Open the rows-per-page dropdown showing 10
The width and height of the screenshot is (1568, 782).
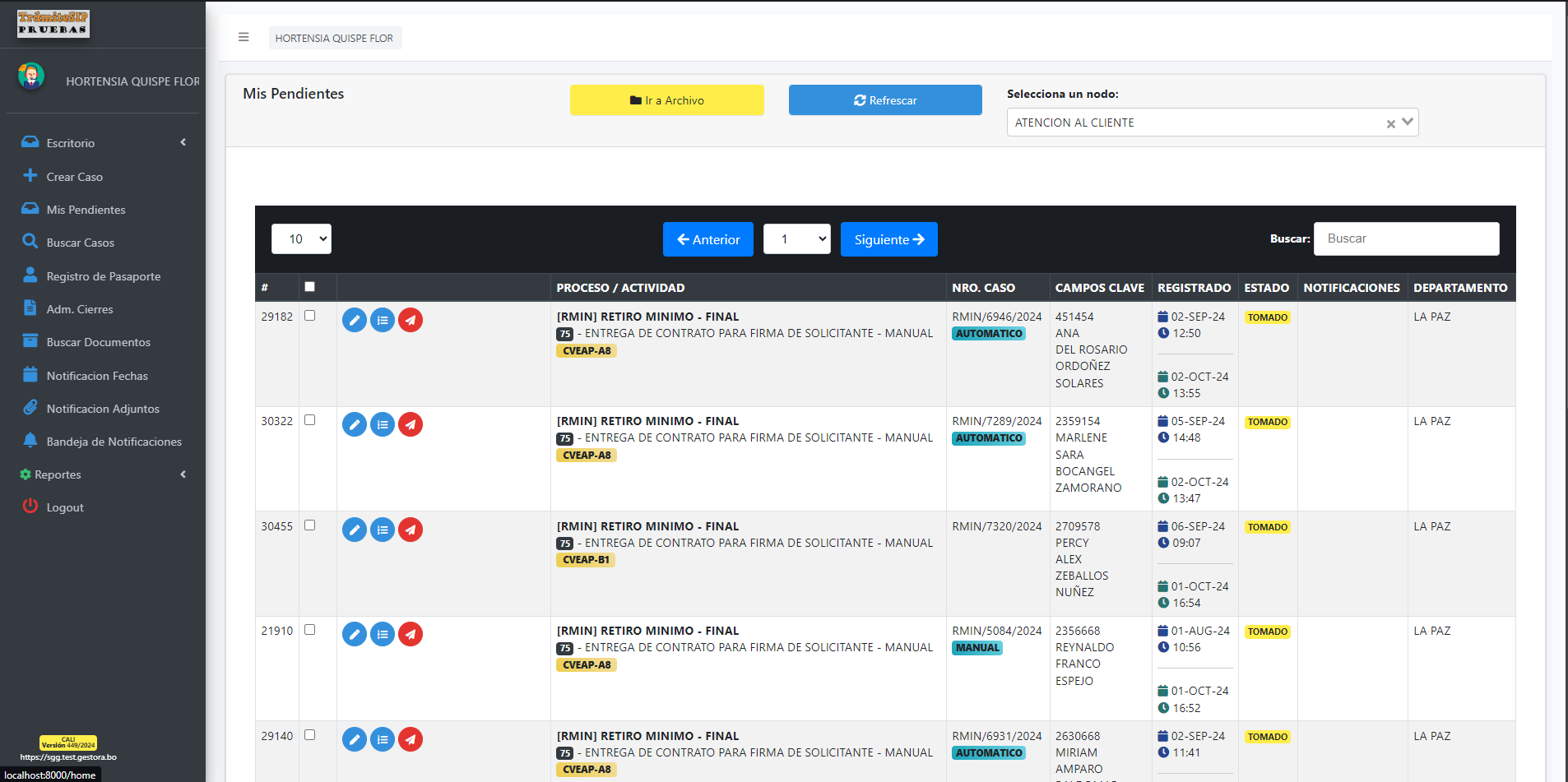pyautogui.click(x=301, y=238)
